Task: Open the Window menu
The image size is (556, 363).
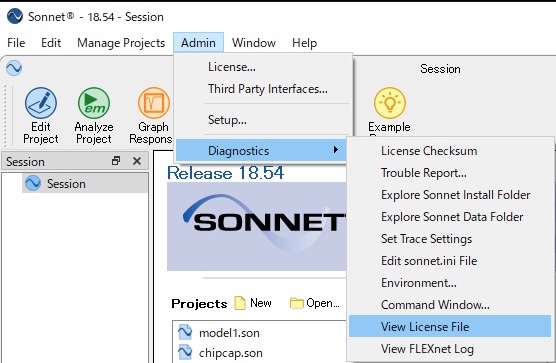Action: coord(254,43)
